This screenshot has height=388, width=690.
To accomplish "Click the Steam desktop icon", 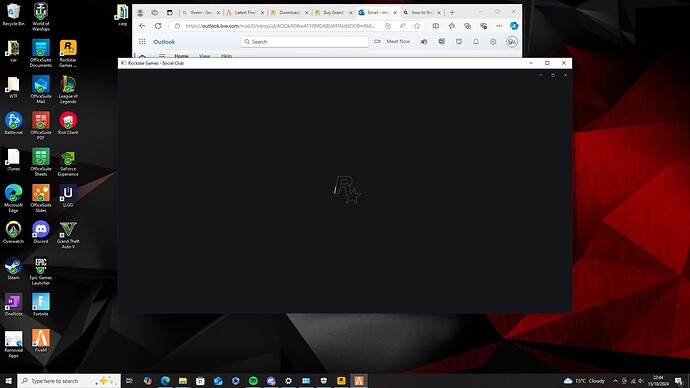I will pos(13,268).
